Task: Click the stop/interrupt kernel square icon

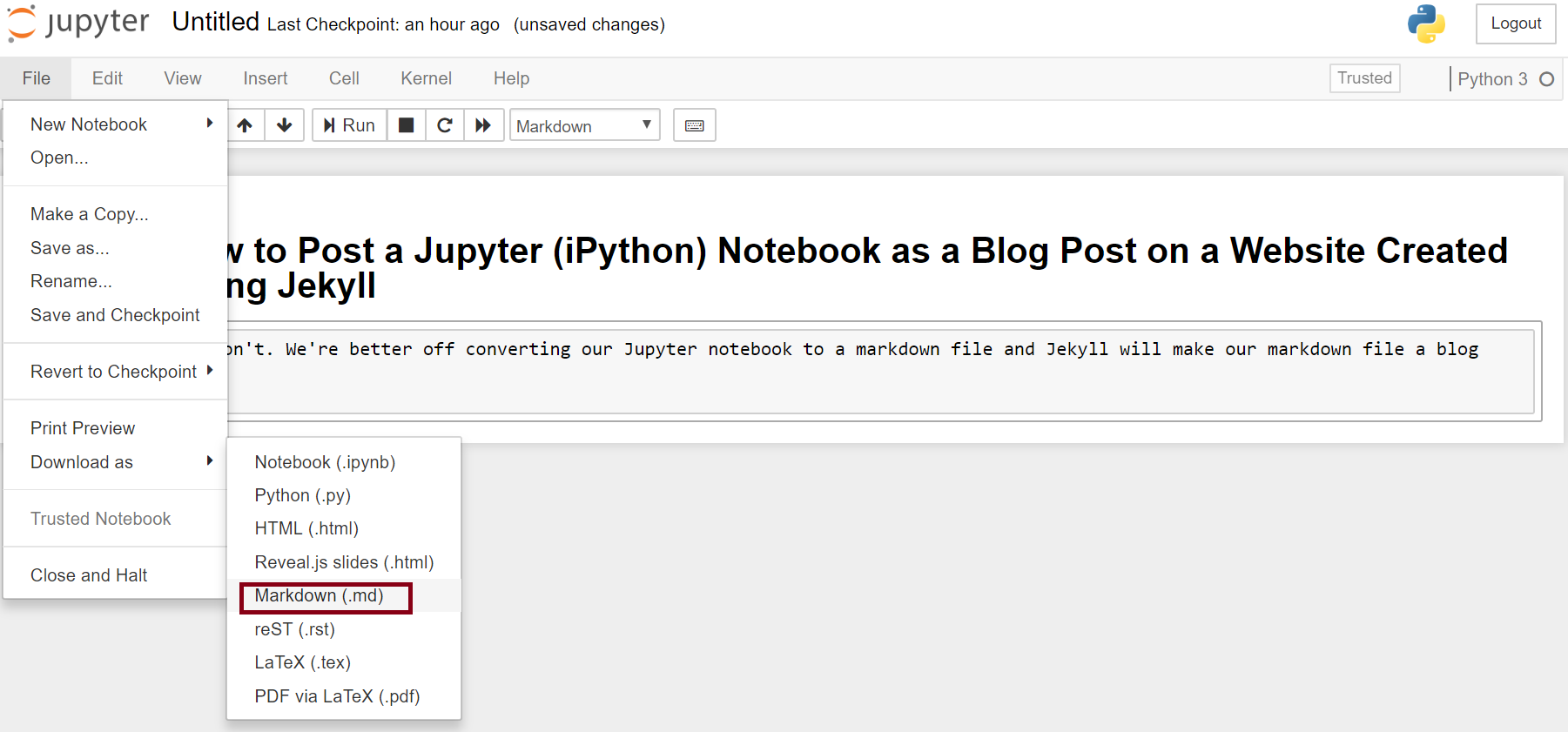Action: tap(406, 125)
